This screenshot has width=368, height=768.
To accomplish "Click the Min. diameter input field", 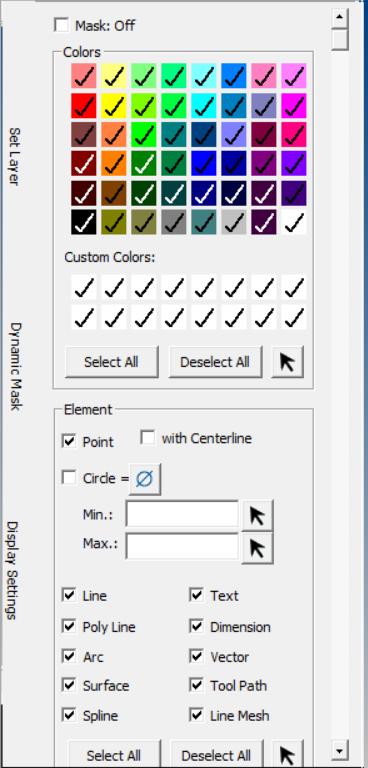I will pos(182,515).
